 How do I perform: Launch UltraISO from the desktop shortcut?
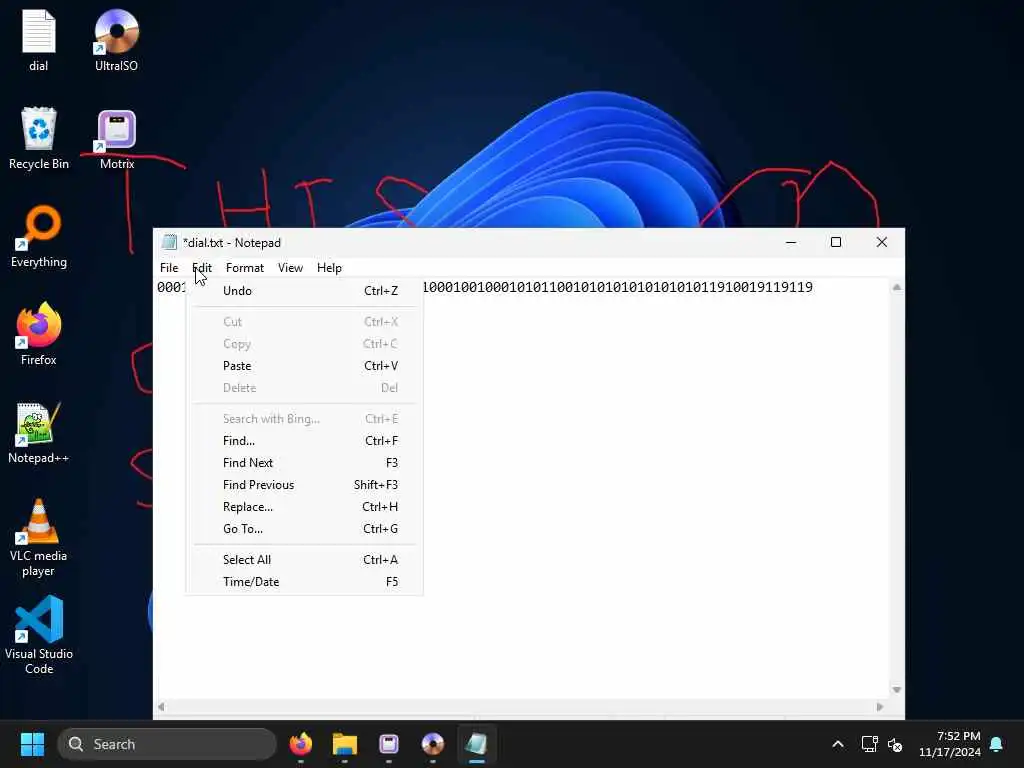[116, 39]
